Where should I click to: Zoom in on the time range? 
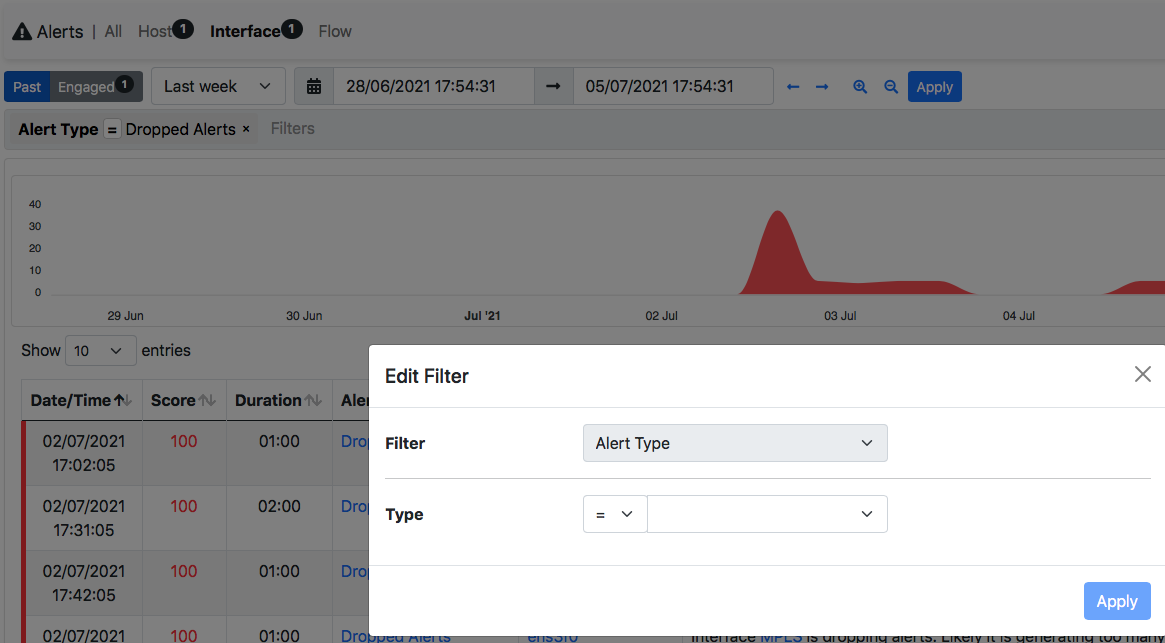point(860,86)
